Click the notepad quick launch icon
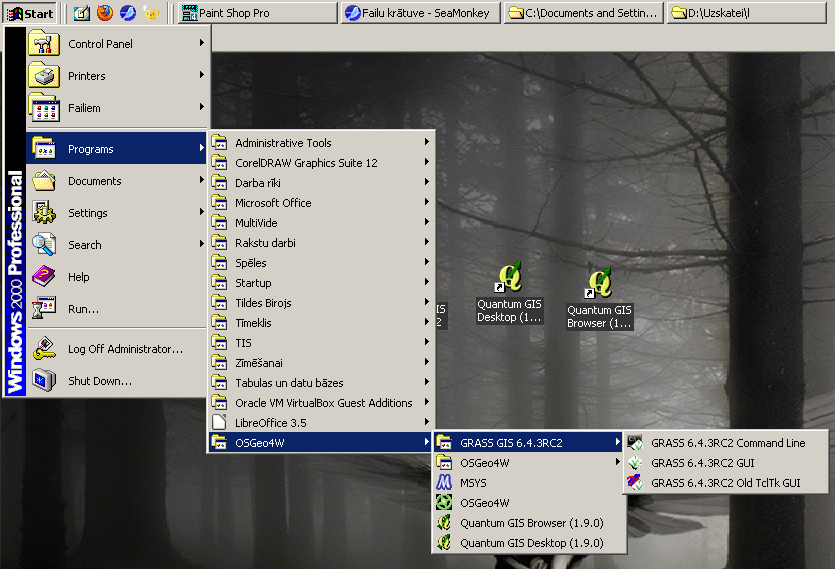Screen dimensions: 835x569 coord(81,13)
